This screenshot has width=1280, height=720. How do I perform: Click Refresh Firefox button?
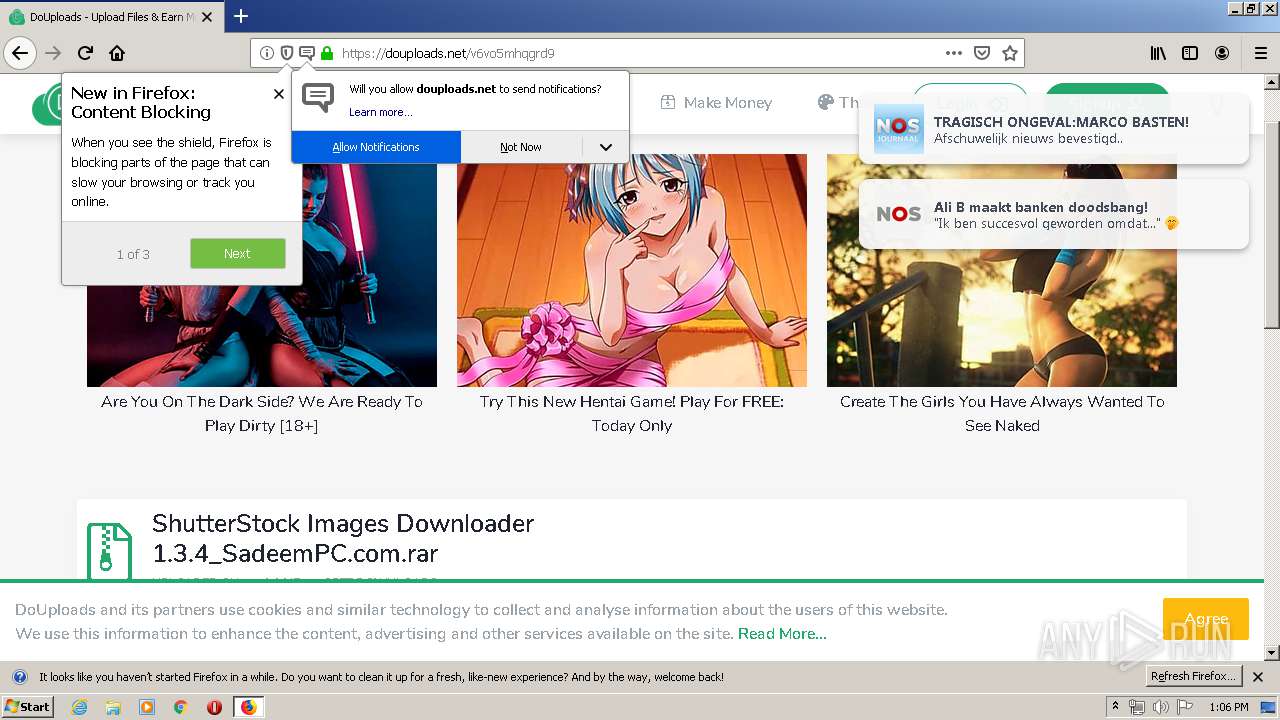[1194, 677]
